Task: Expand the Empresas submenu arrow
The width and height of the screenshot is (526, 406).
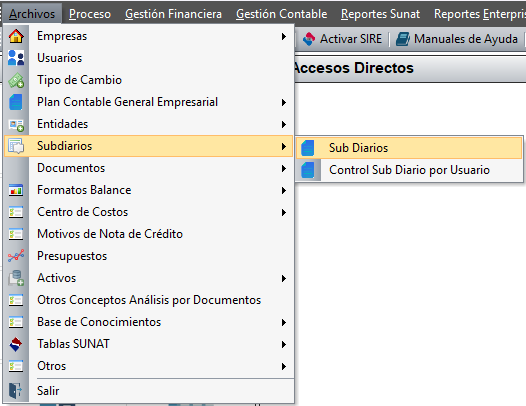Action: (284, 36)
